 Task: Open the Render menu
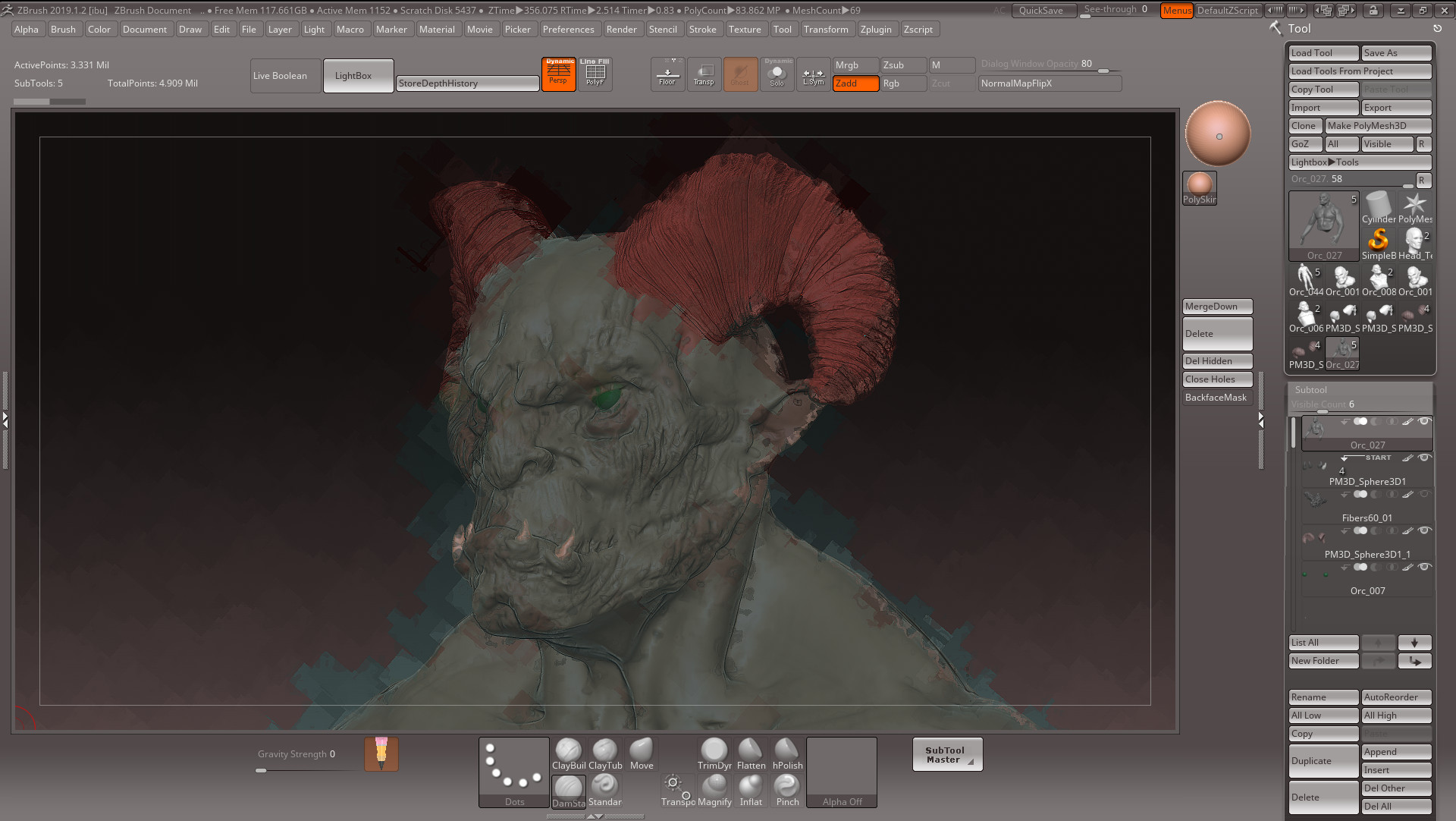click(x=623, y=29)
